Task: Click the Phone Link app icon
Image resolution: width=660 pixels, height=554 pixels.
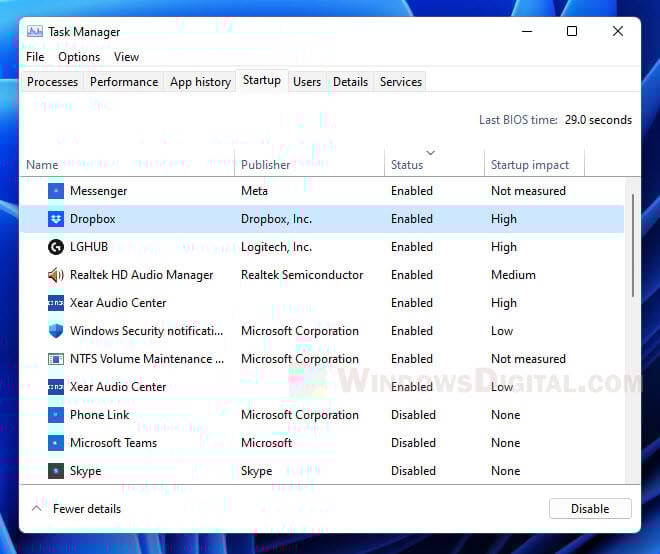Action: [56, 415]
